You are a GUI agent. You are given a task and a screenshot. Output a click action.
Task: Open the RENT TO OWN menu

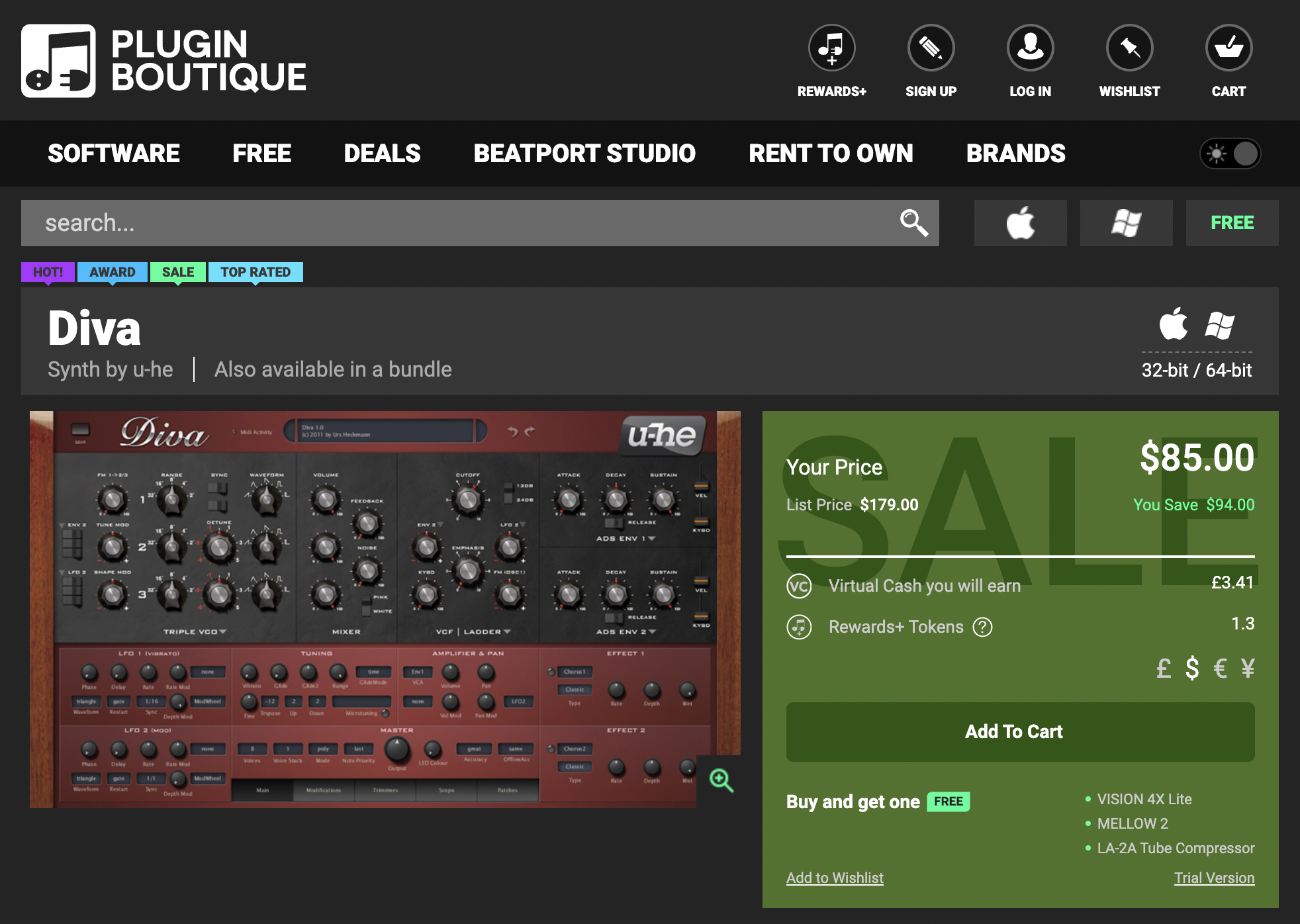pyautogui.click(x=831, y=154)
